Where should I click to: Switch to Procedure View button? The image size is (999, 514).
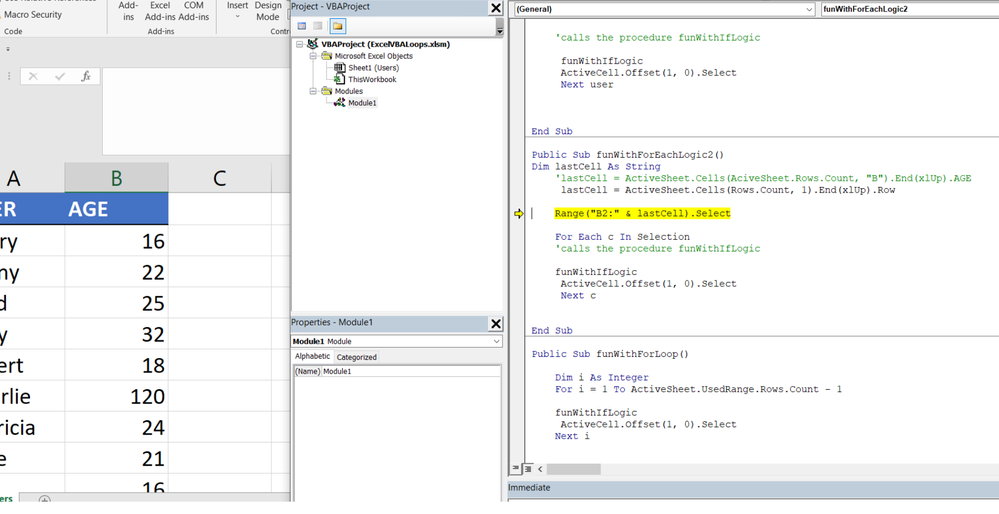[516, 469]
